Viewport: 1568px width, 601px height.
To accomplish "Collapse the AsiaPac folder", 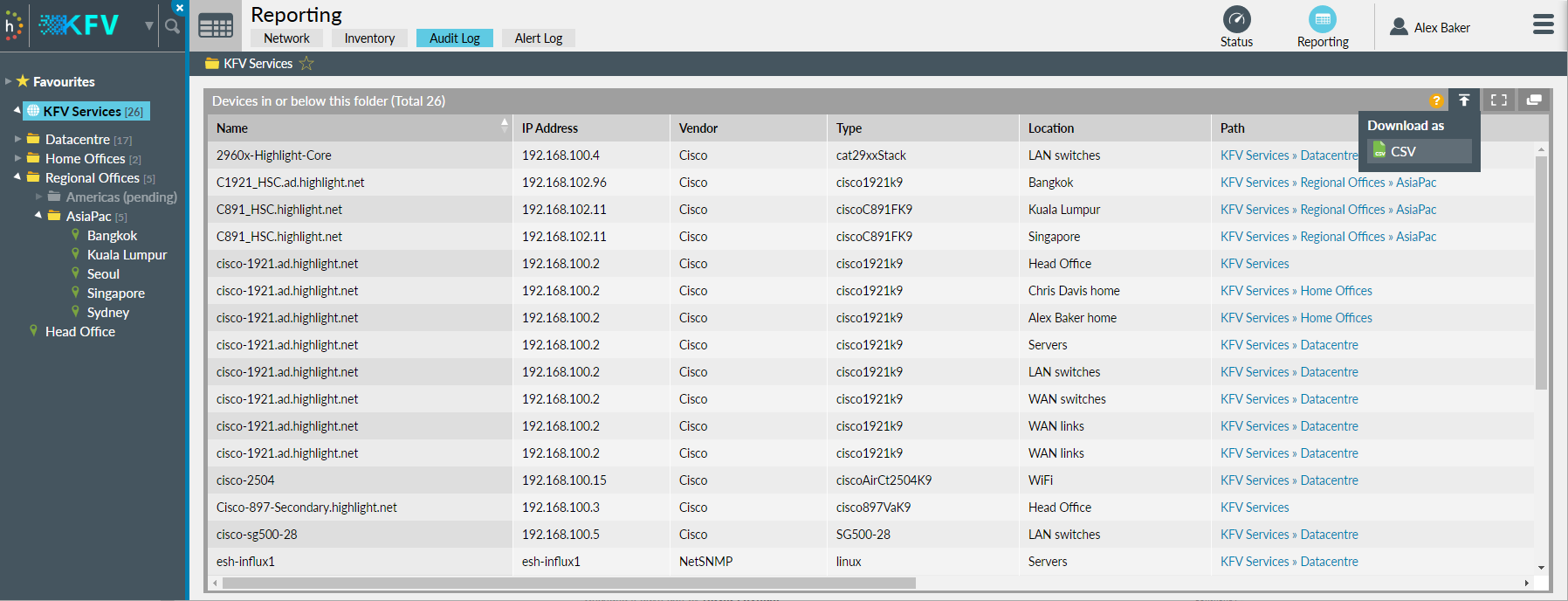I will (x=38, y=215).
